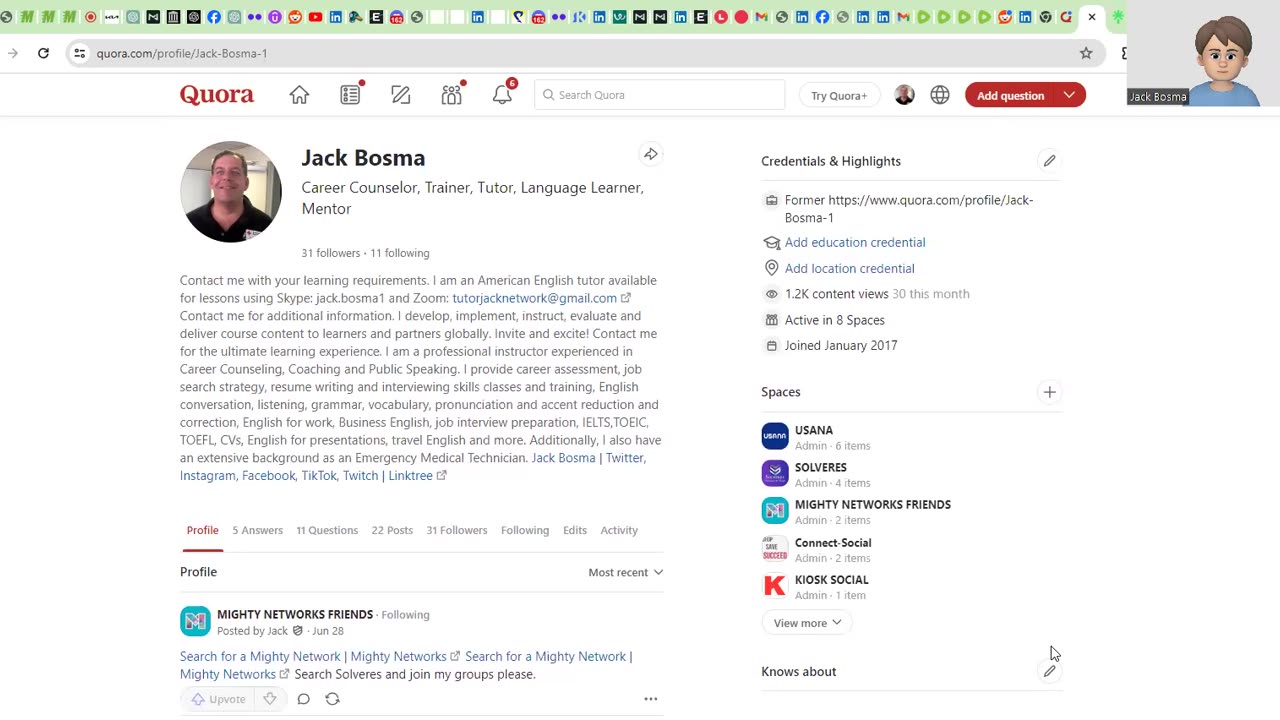The width and height of the screenshot is (1280, 720).
Task: Open site information icon in address bar
Action: [x=80, y=53]
